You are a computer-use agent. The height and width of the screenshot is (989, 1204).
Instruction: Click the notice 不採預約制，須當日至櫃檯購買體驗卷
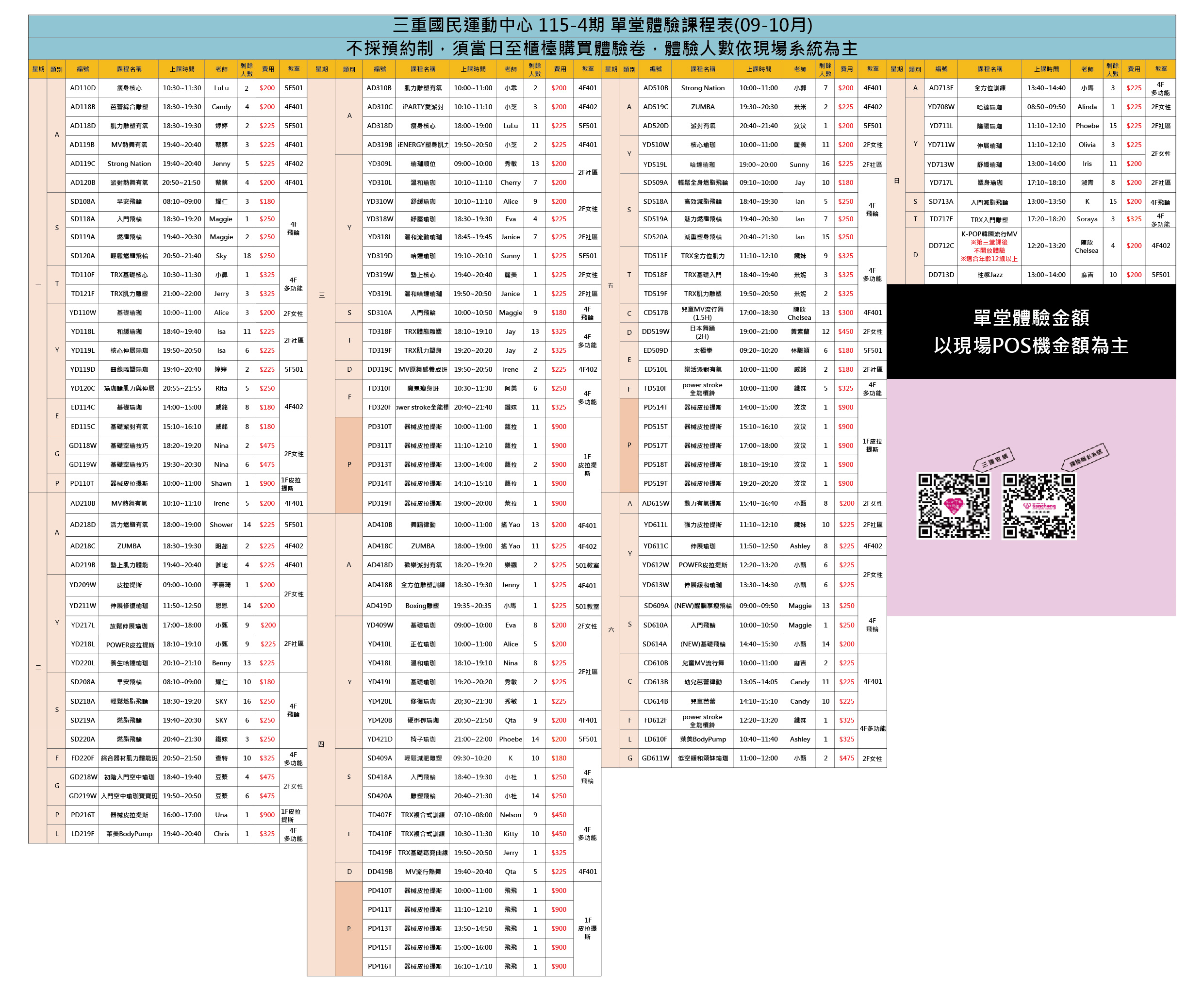(602, 49)
